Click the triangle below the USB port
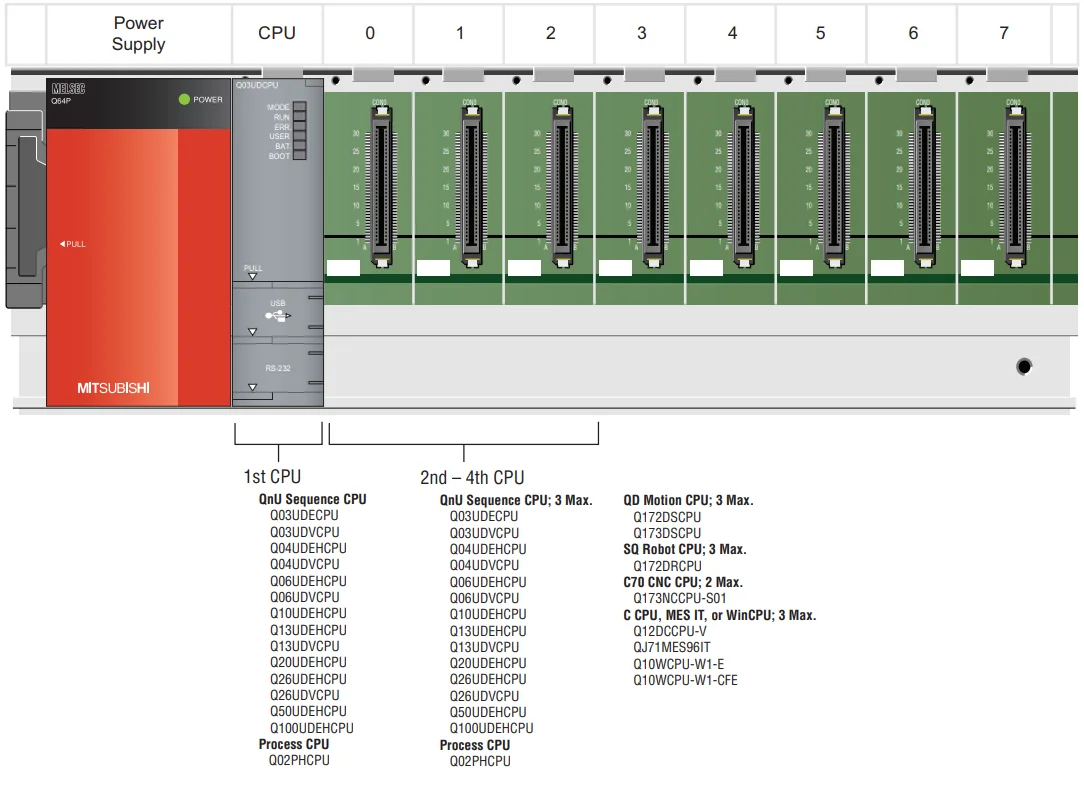The height and width of the screenshot is (794, 1084). click(x=252, y=331)
